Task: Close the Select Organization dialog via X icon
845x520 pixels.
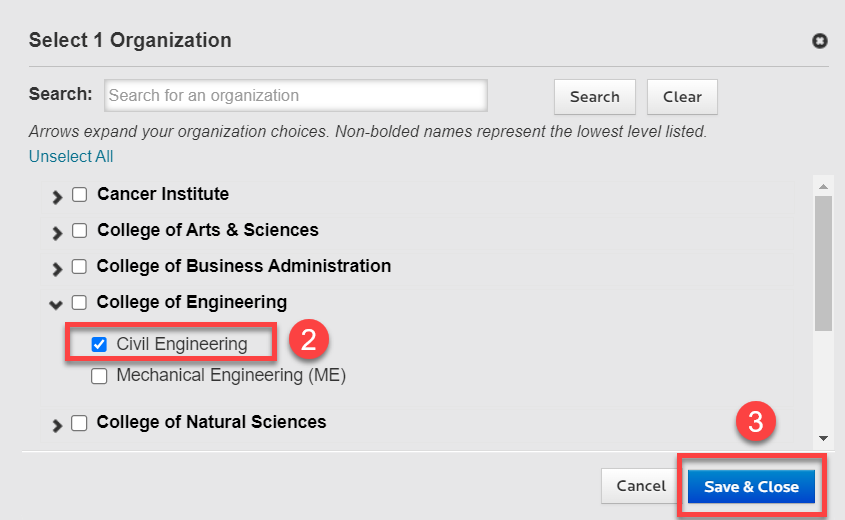Action: tap(820, 41)
